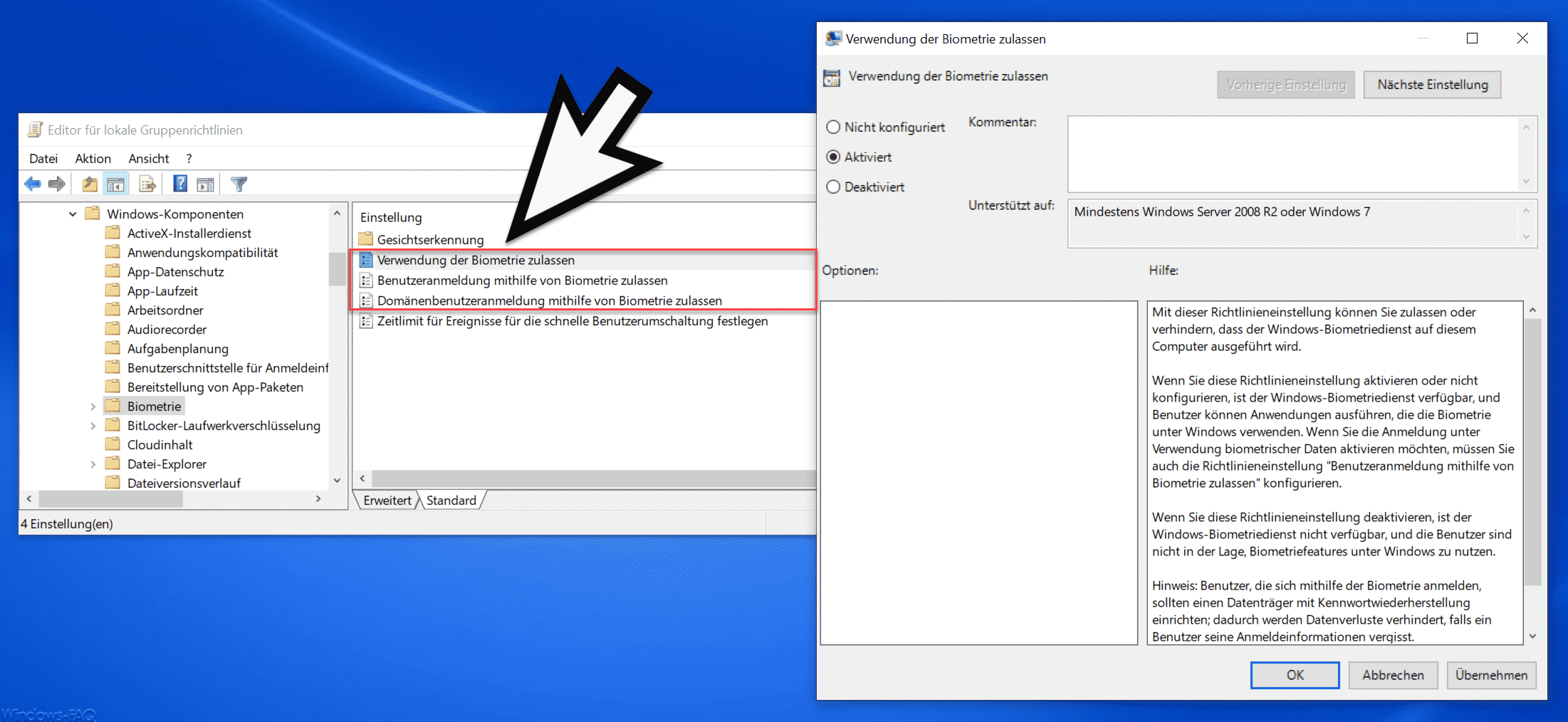Click the policy icon of 'Verwendung der Biometrie zulassen'
The width and height of the screenshot is (1568, 722).
coord(366,260)
